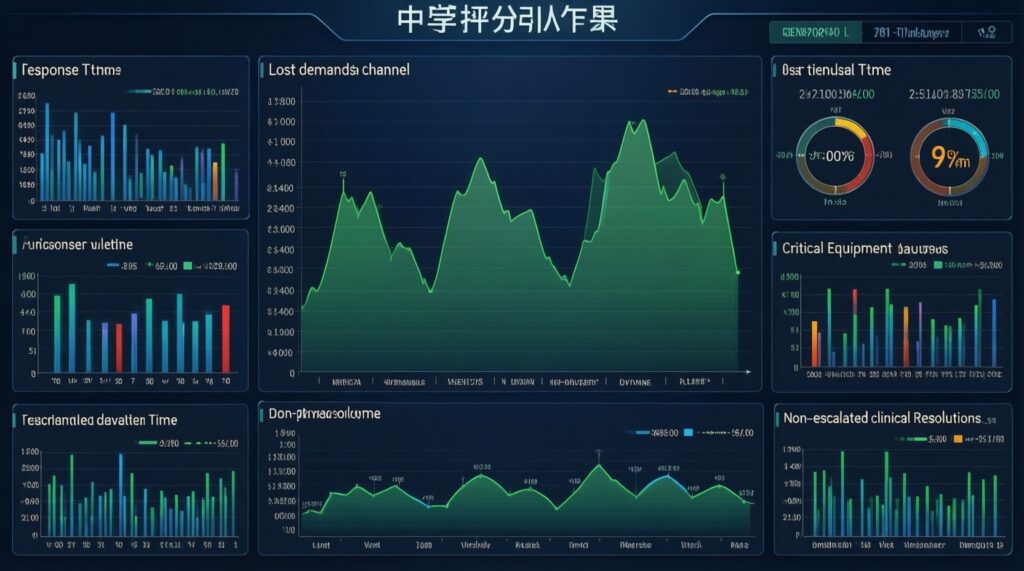The image size is (1024, 571).
Task: Click the right donut gauge showing 9%
Action: (950, 156)
